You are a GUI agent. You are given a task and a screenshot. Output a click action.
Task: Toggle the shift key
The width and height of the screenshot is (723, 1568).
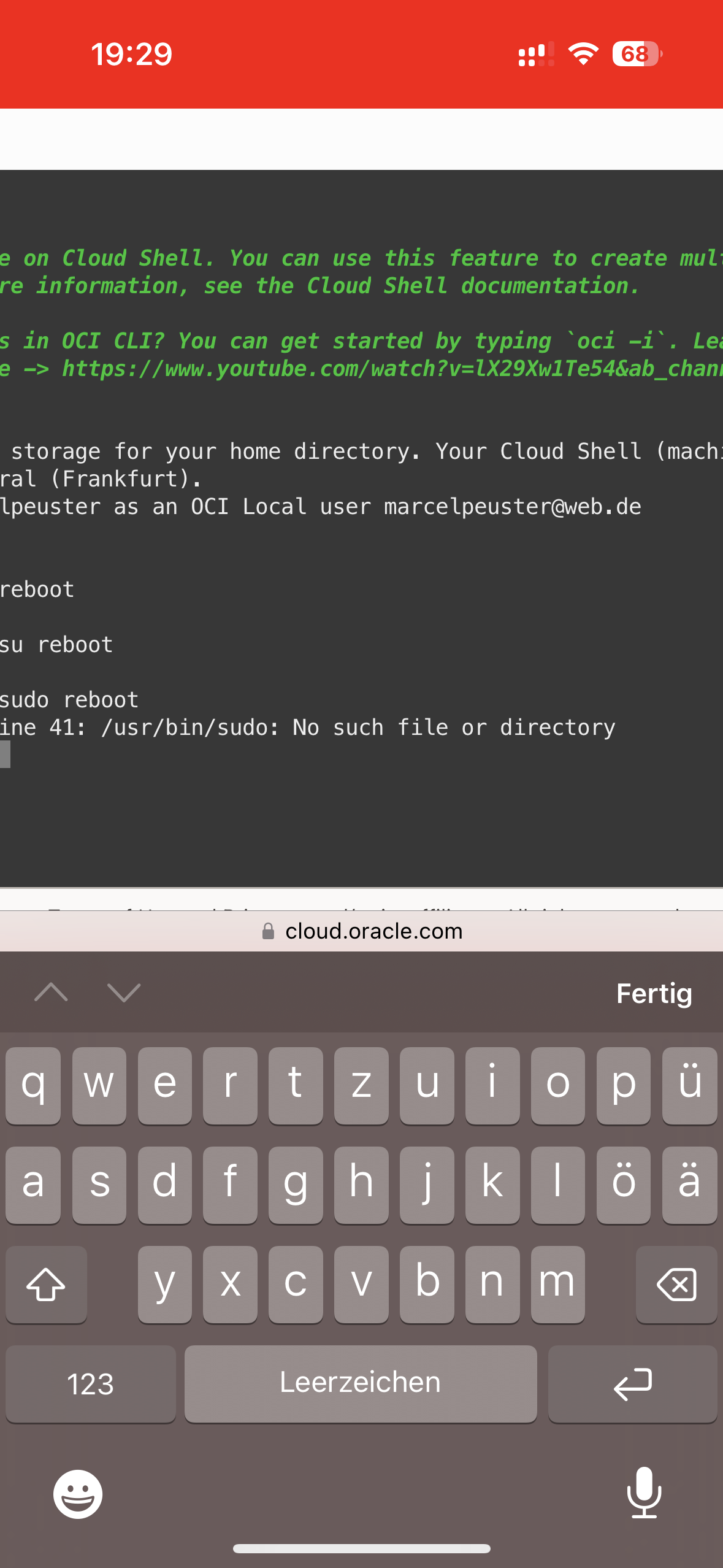pos(46,1284)
